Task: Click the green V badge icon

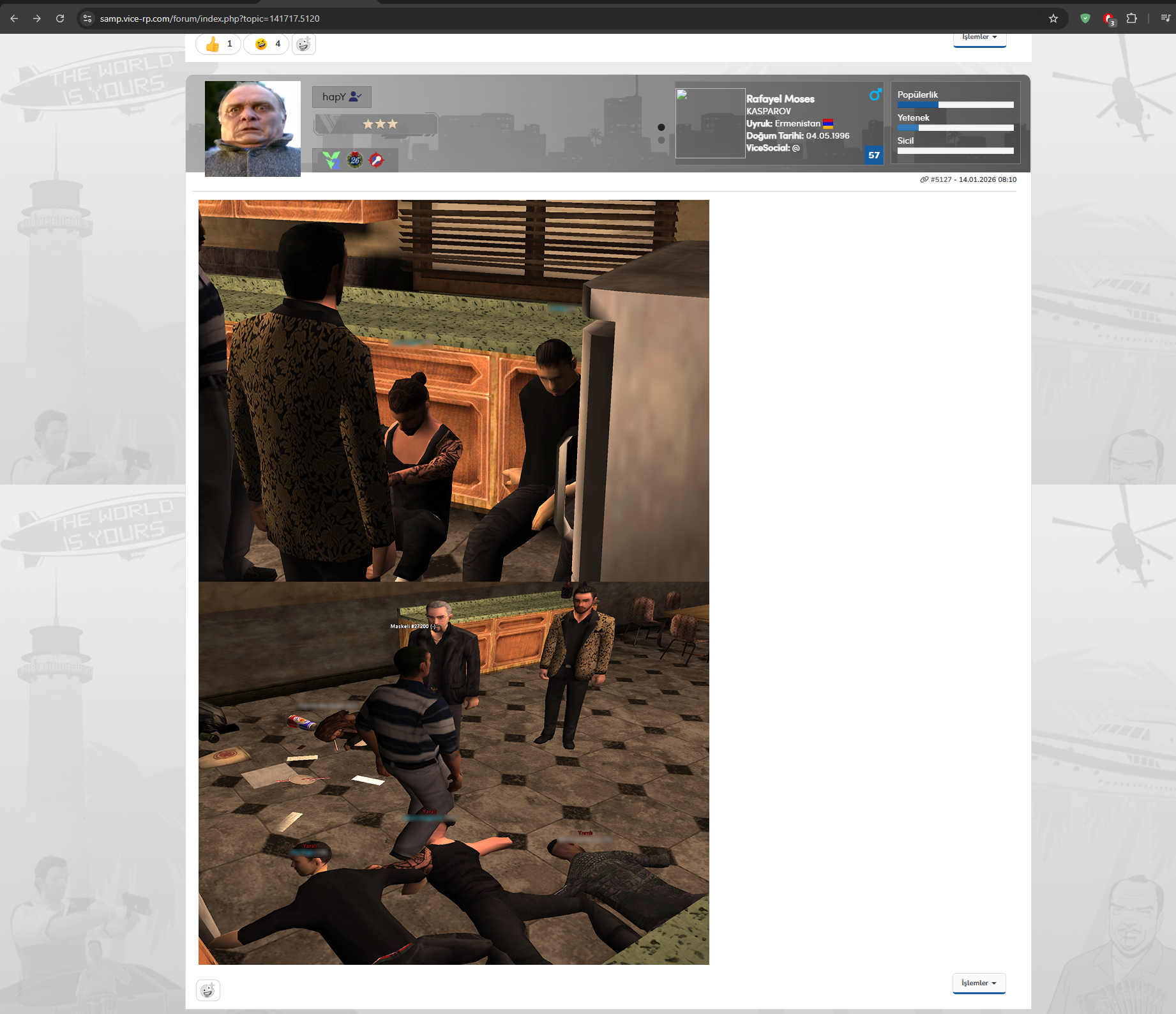Action: click(331, 160)
